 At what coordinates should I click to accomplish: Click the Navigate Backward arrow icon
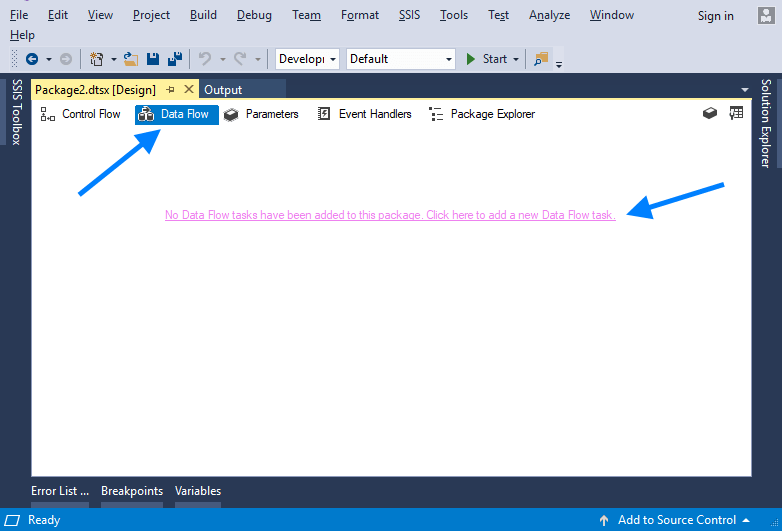tap(32, 59)
